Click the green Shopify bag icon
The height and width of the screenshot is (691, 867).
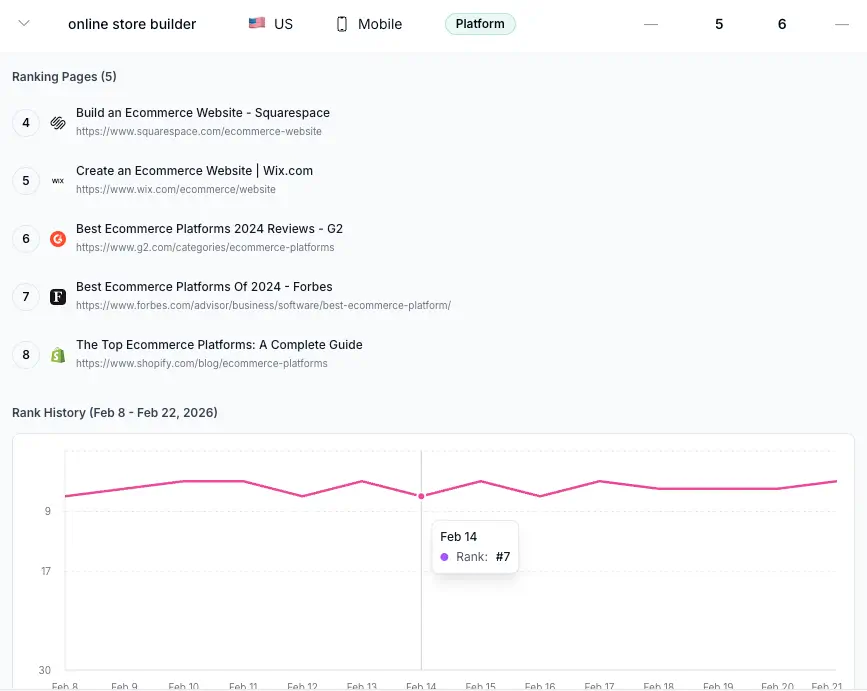(x=57, y=354)
